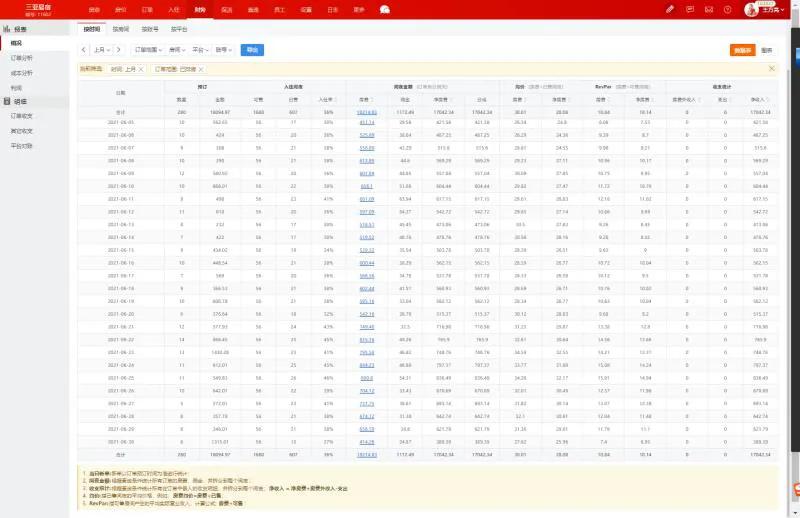Switch to the 按平台 tab
This screenshot has height=518, width=800.
[x=179, y=29]
